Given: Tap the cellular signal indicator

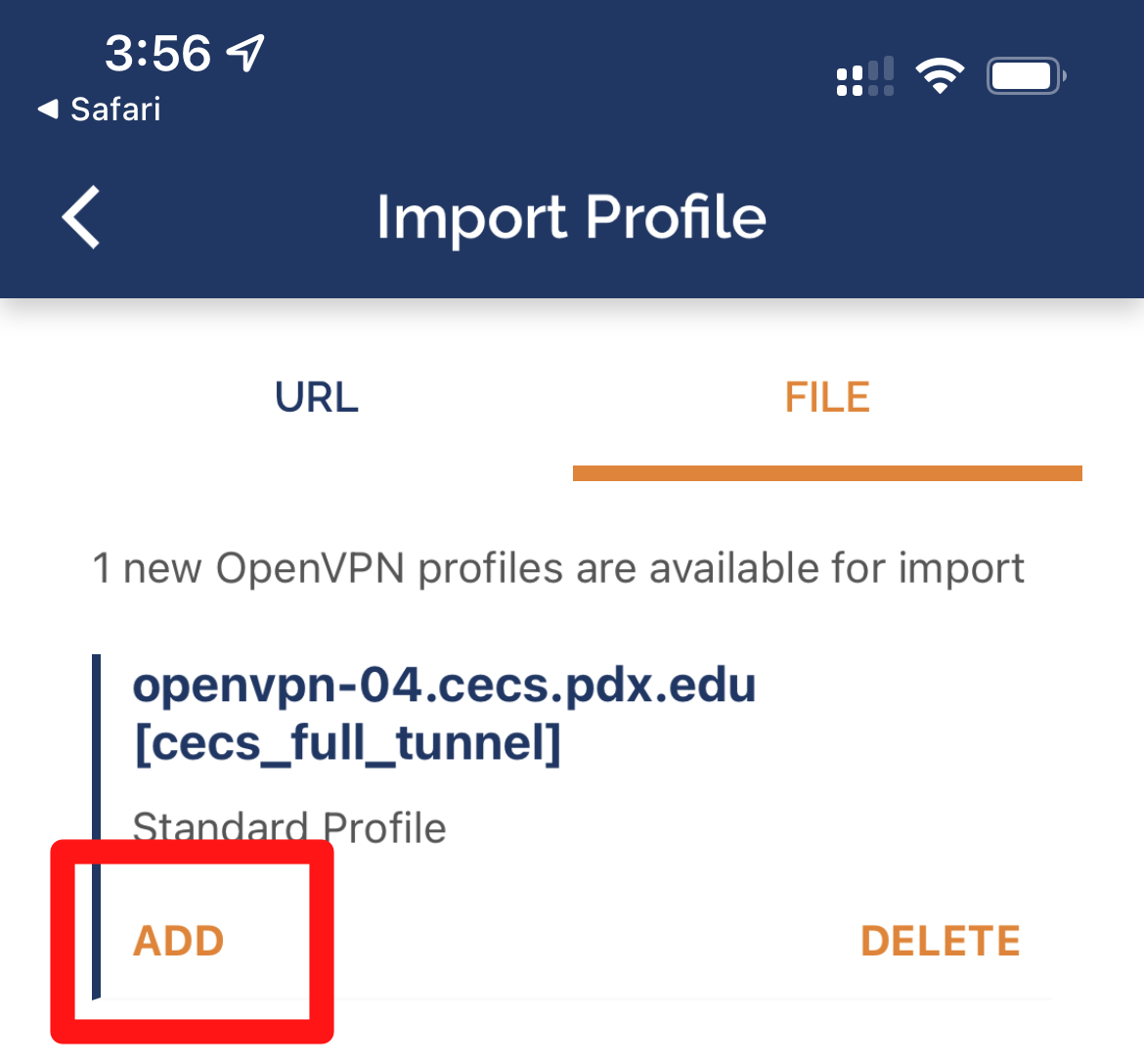Looking at the screenshot, I should (x=864, y=75).
